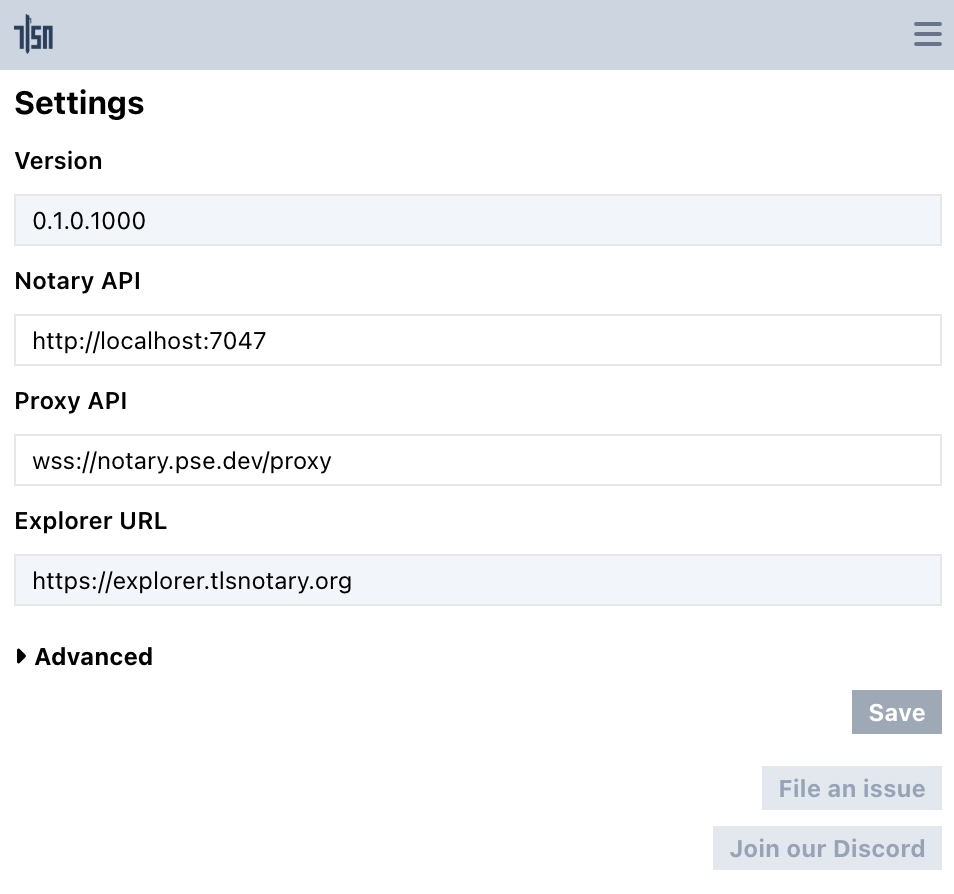
Task: Expand the Advanced disclosure triangle
Action: tap(21, 656)
